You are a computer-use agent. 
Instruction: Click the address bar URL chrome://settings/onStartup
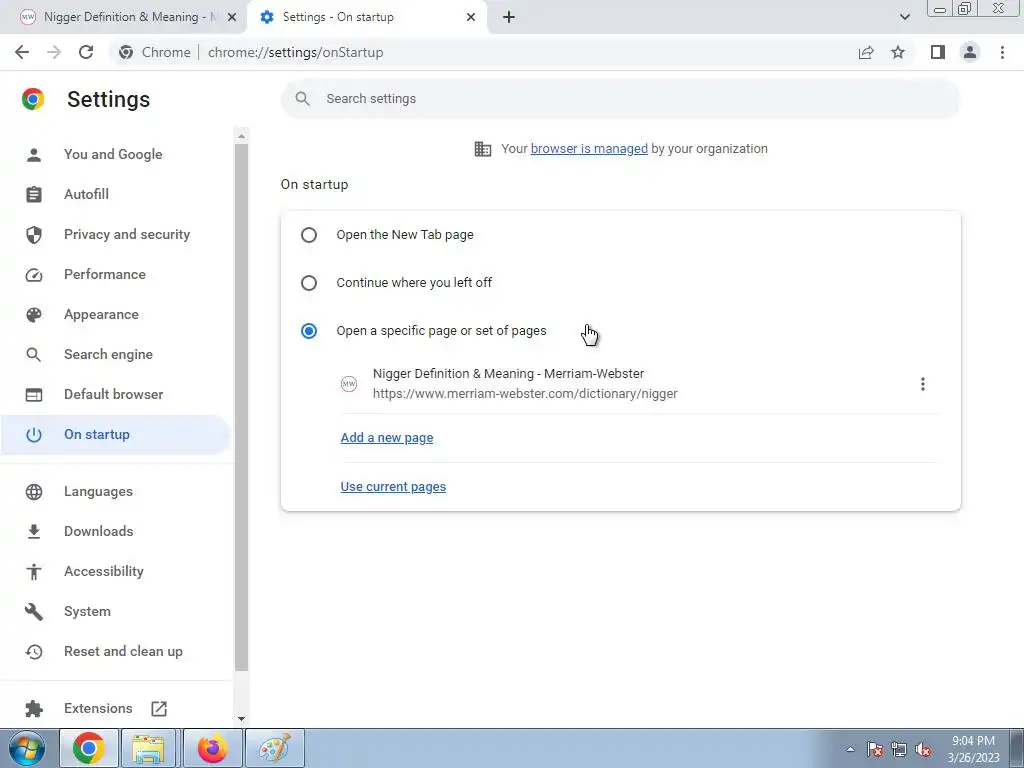click(295, 52)
